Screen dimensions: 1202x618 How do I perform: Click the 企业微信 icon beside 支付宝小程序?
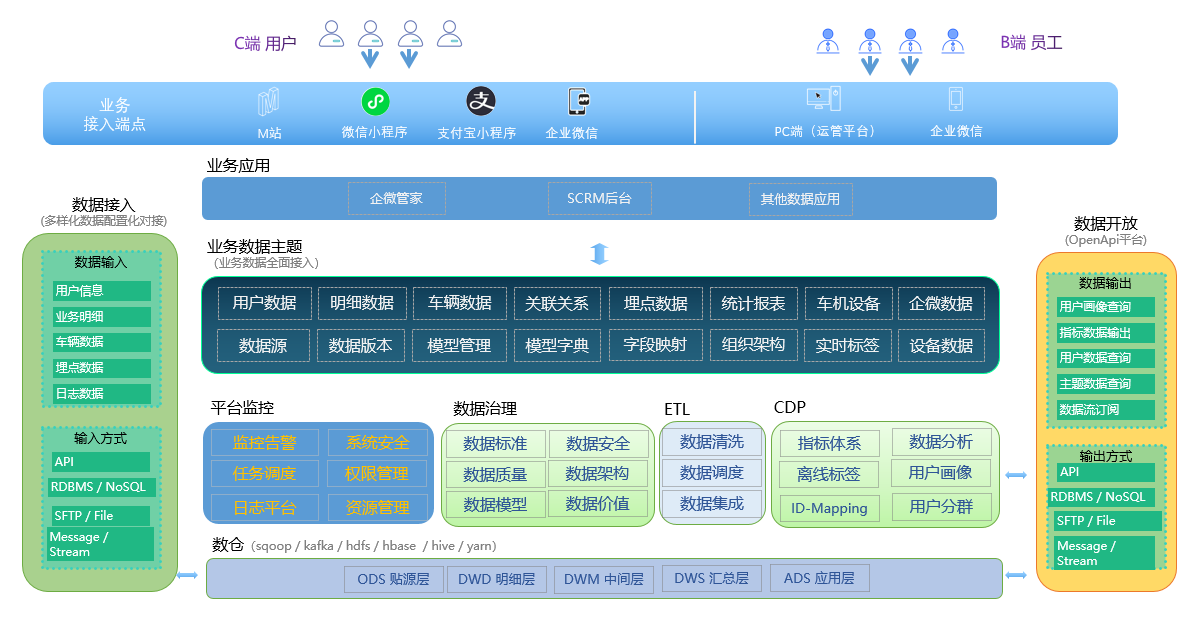(578, 103)
